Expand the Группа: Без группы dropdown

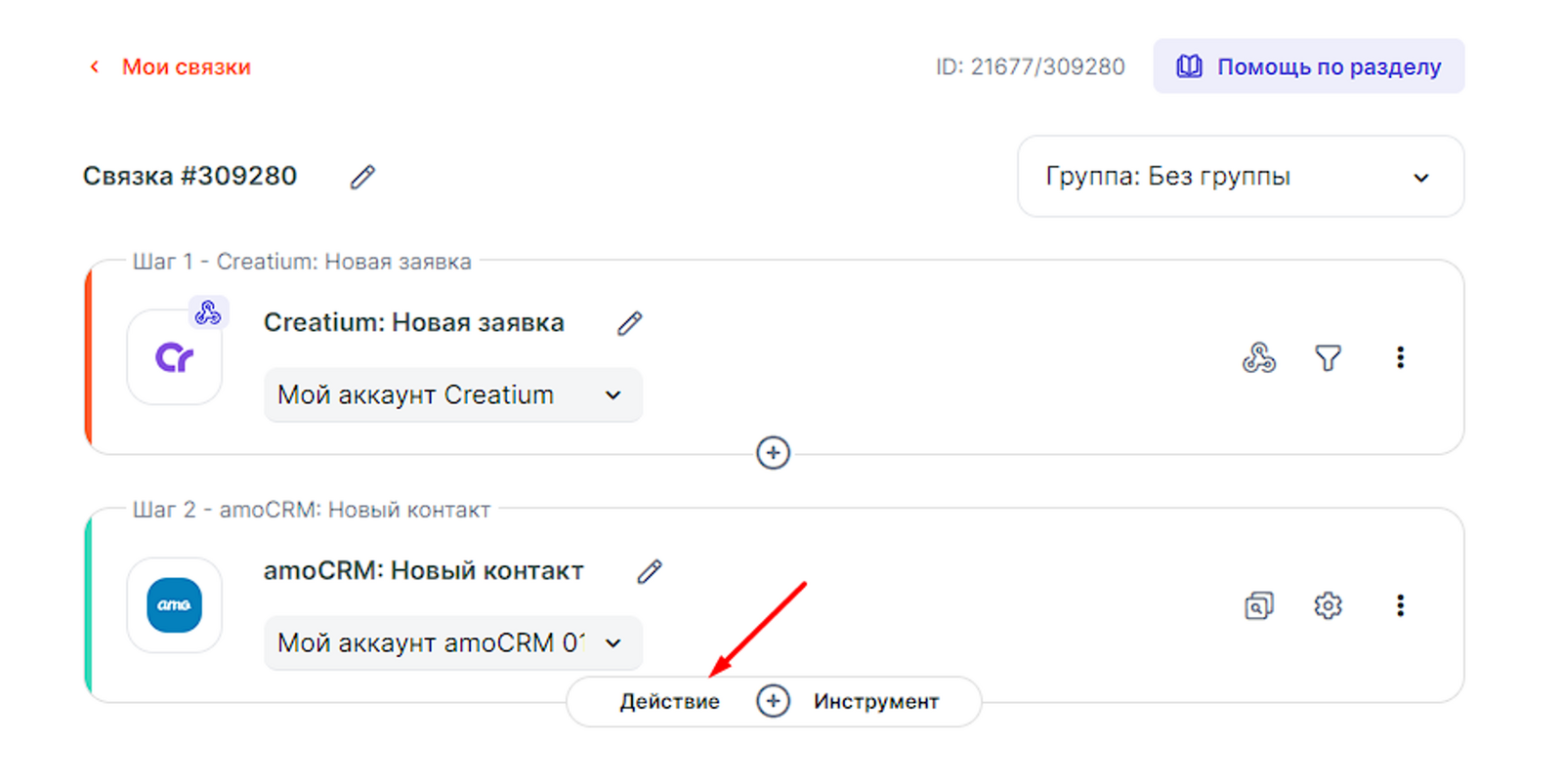pos(1240,177)
